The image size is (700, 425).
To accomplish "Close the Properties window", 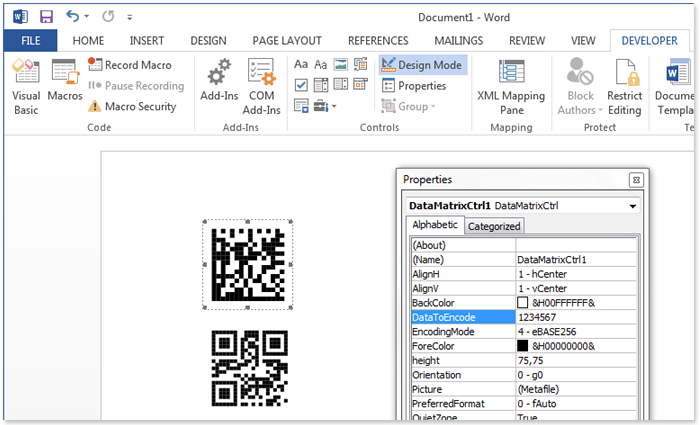I will point(636,180).
